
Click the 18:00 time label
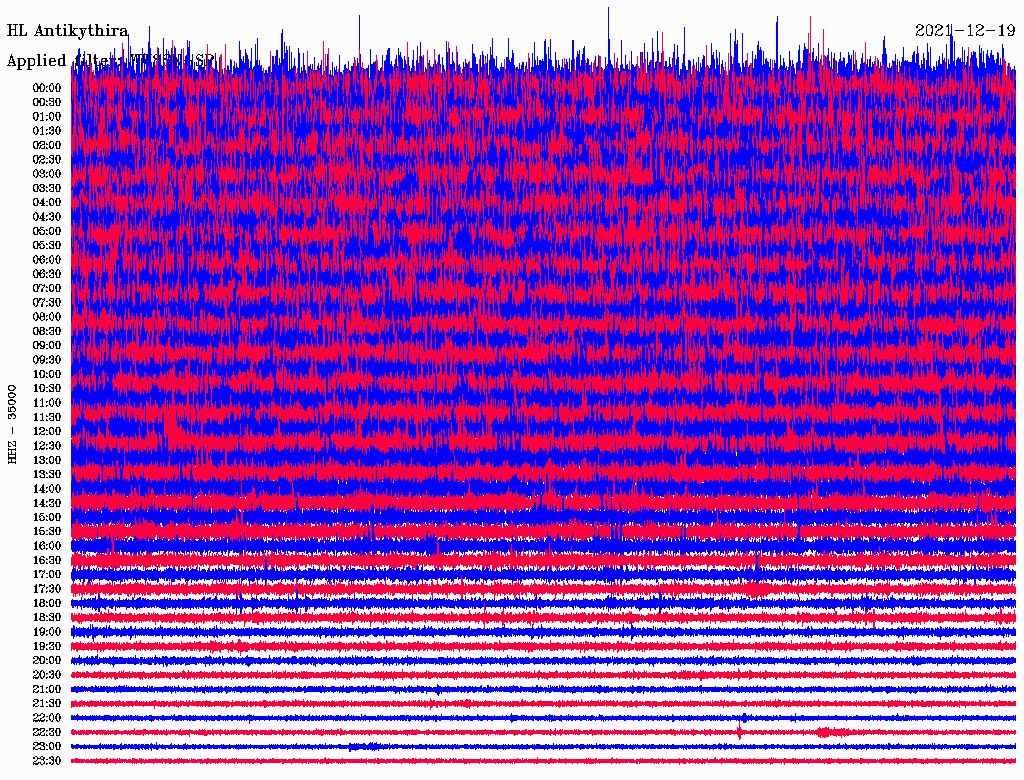pos(47,604)
